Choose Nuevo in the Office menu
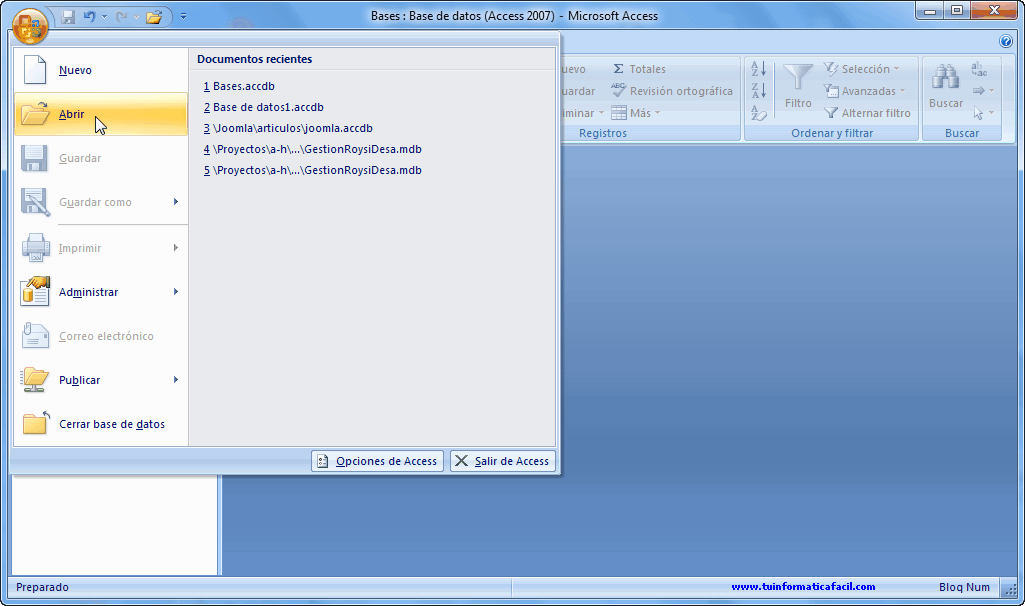The image size is (1025, 606). click(x=101, y=70)
